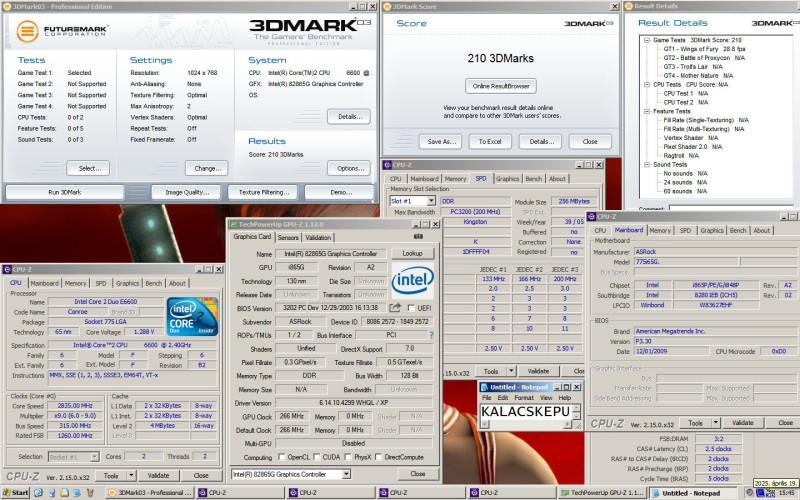The width and height of the screenshot is (800, 500).
Task: Switch to TechPowerUp GPU-Z via taskbar button
Action: click(x=603, y=493)
